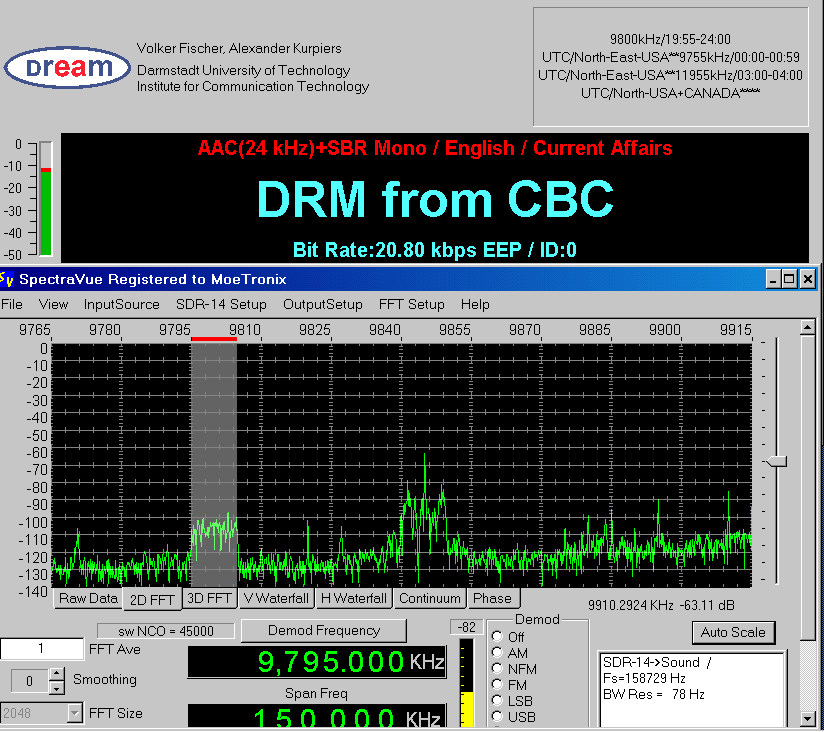Click the 9,795.000 KHz center frequency display

[x=317, y=661]
